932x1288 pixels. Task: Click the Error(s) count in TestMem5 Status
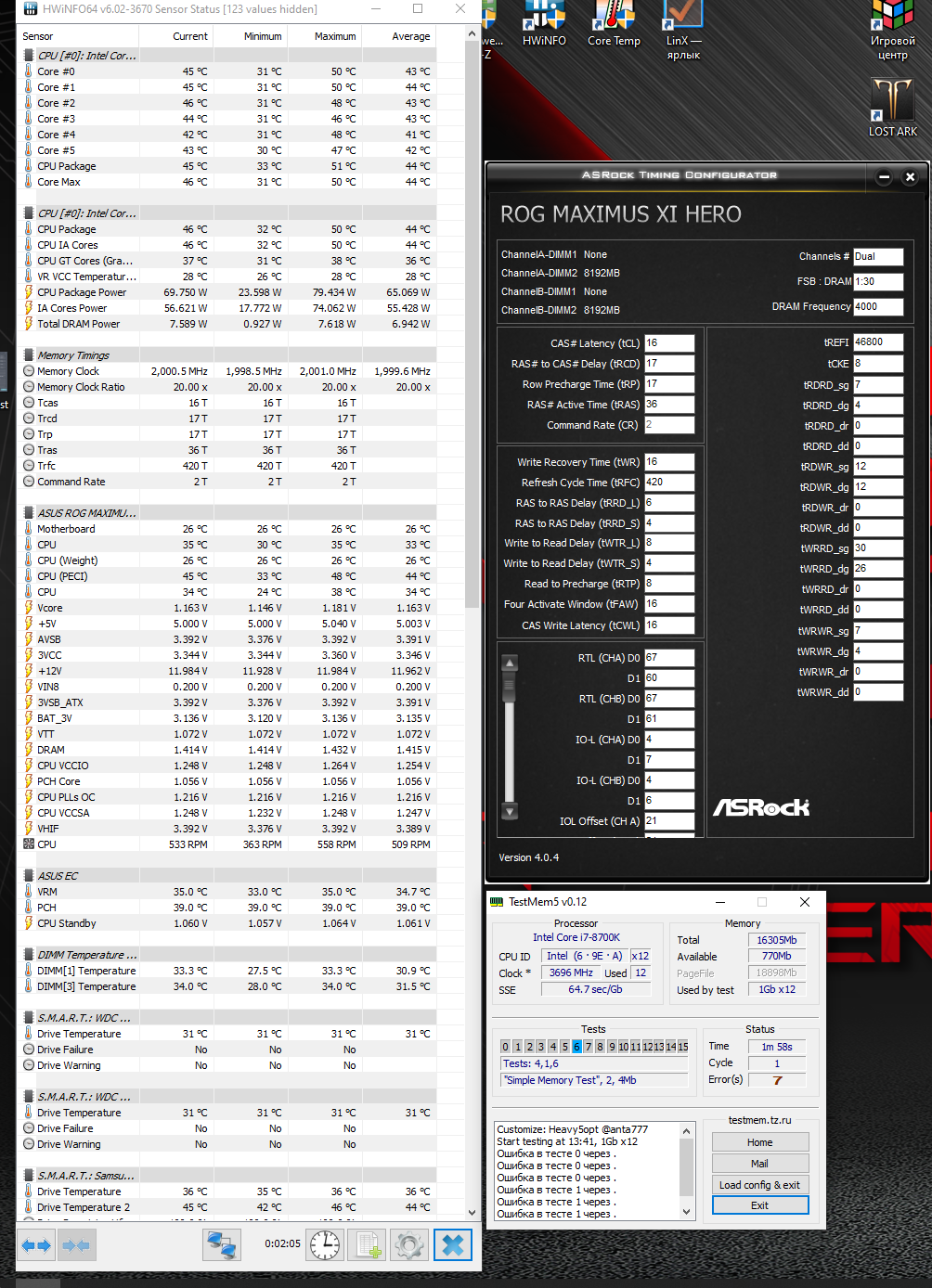(778, 1080)
